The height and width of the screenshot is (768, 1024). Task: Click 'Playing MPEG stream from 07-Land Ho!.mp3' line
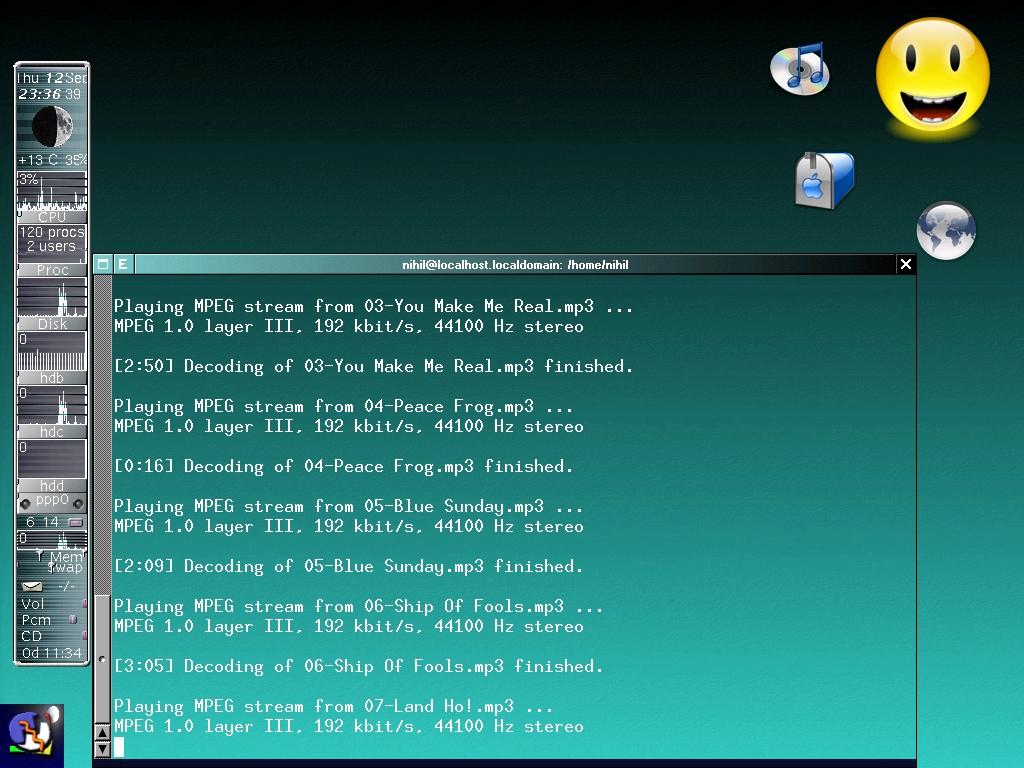[334, 706]
